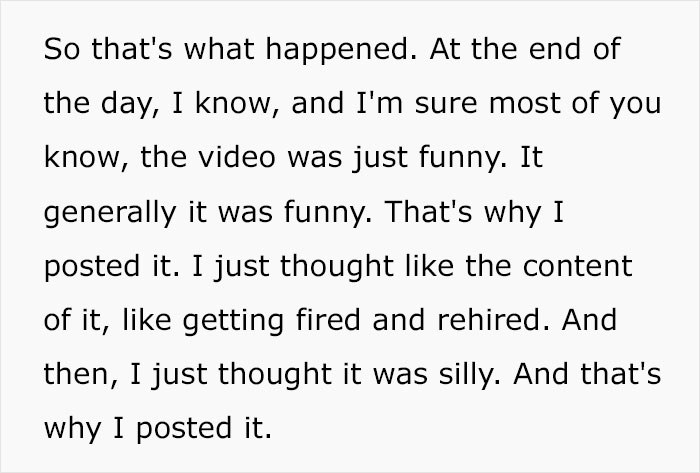Click the word "why" in the last line

(72, 430)
